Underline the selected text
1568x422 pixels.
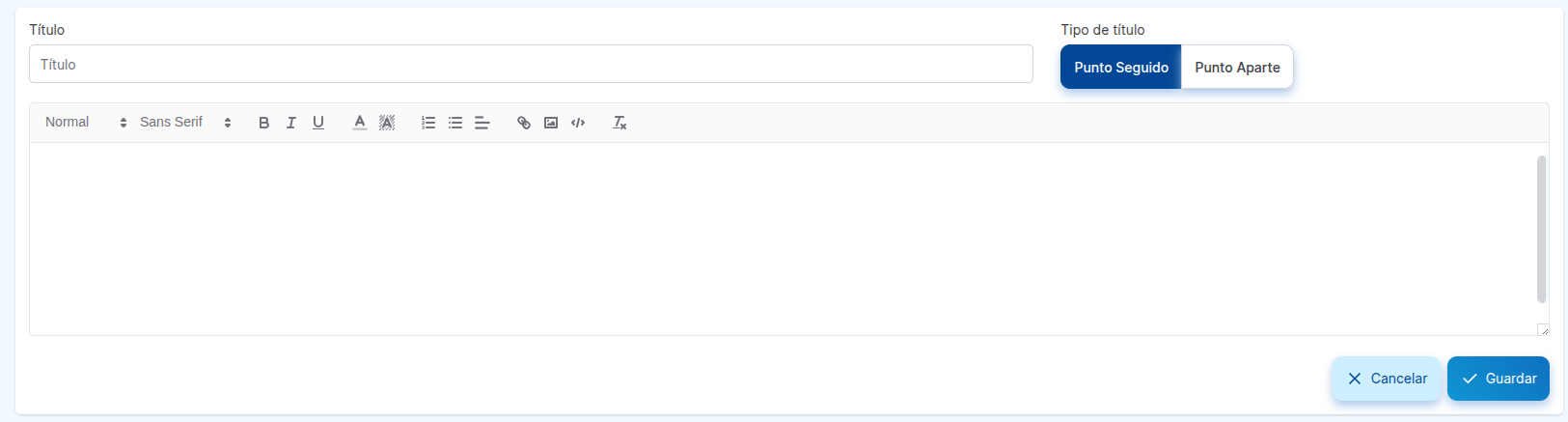coord(318,123)
